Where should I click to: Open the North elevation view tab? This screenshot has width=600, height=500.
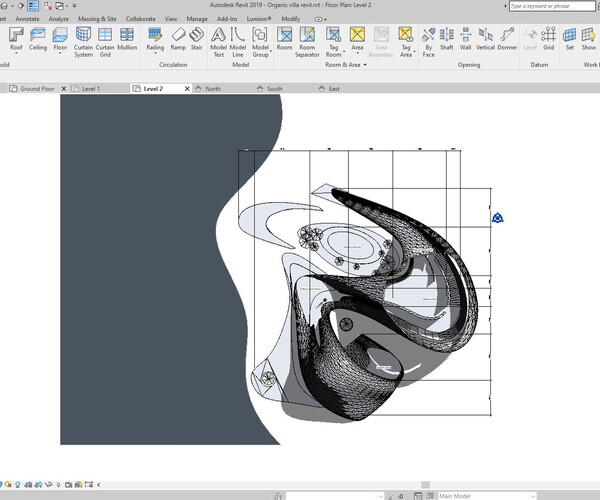click(213, 89)
